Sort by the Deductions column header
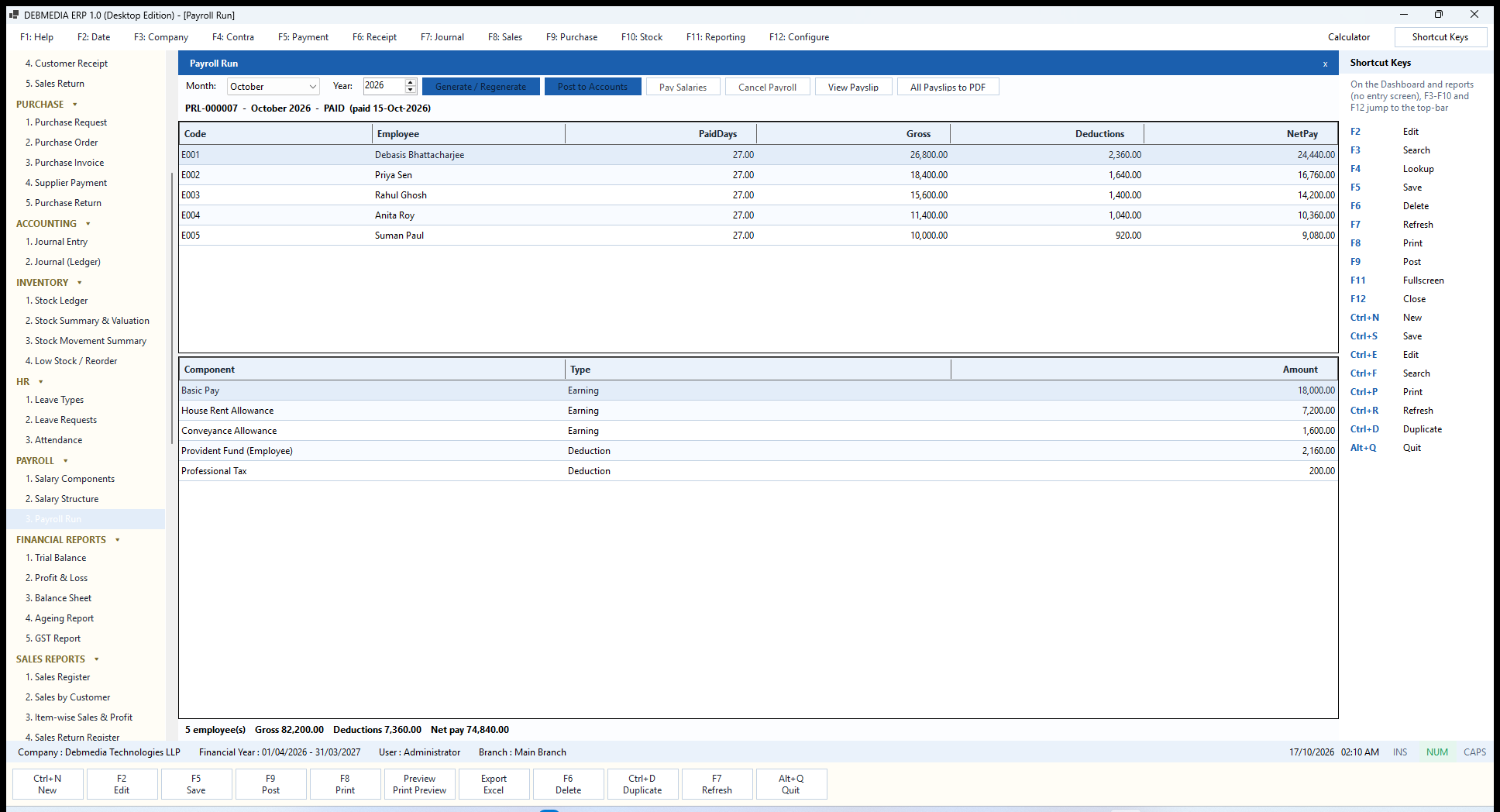The height and width of the screenshot is (812, 1500). click(1047, 134)
